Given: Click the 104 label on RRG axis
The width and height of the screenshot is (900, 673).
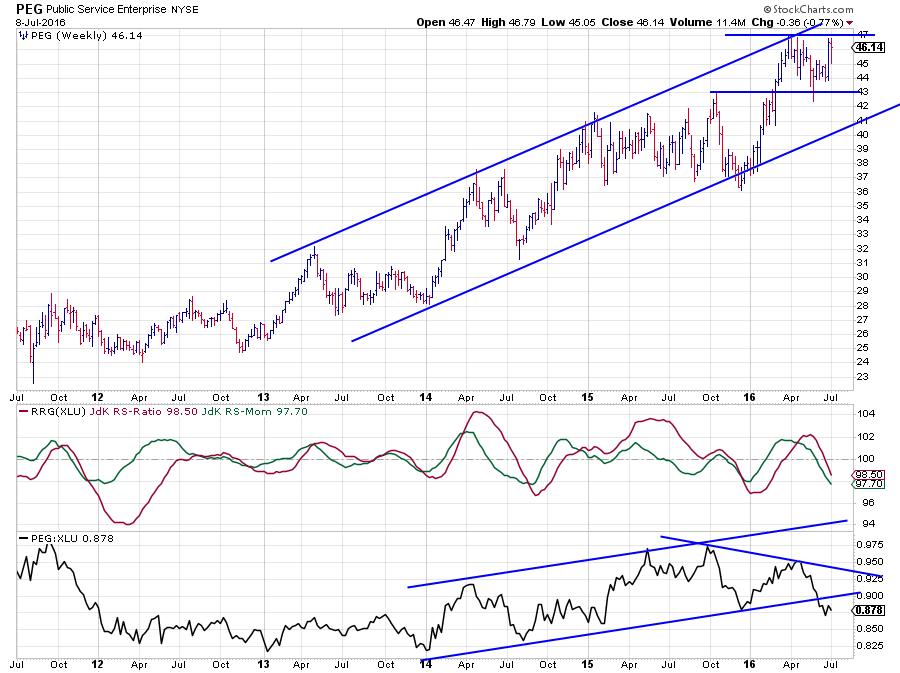Looking at the screenshot, I should [866, 414].
